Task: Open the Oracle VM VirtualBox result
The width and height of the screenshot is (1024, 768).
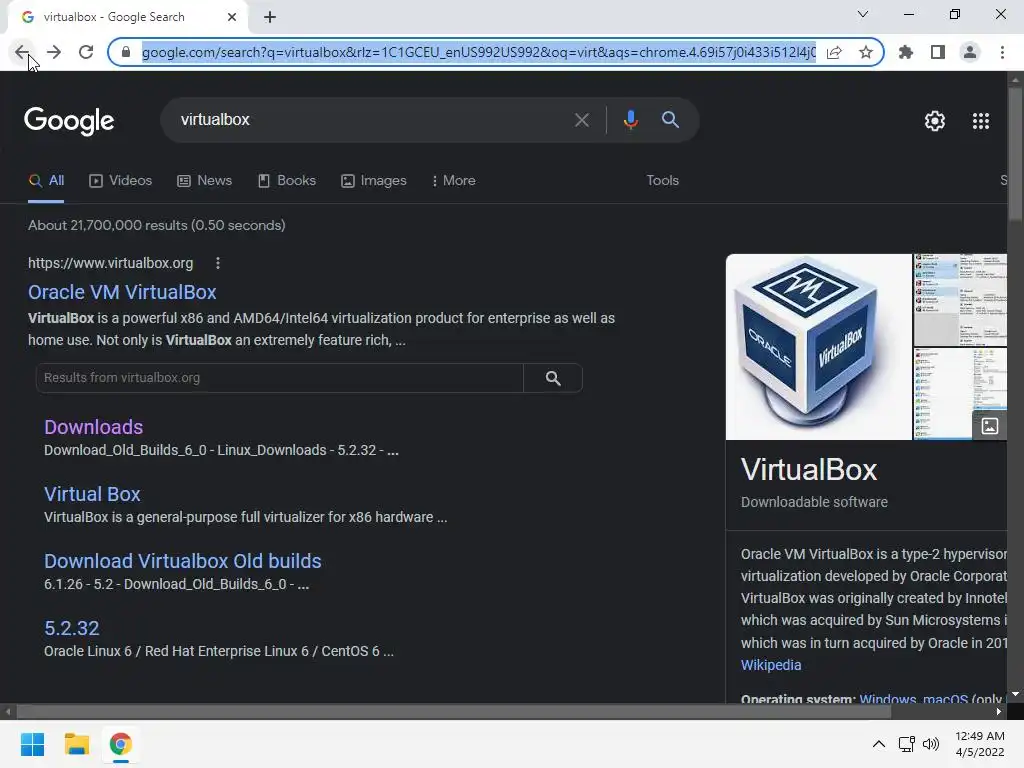Action: pos(122,292)
